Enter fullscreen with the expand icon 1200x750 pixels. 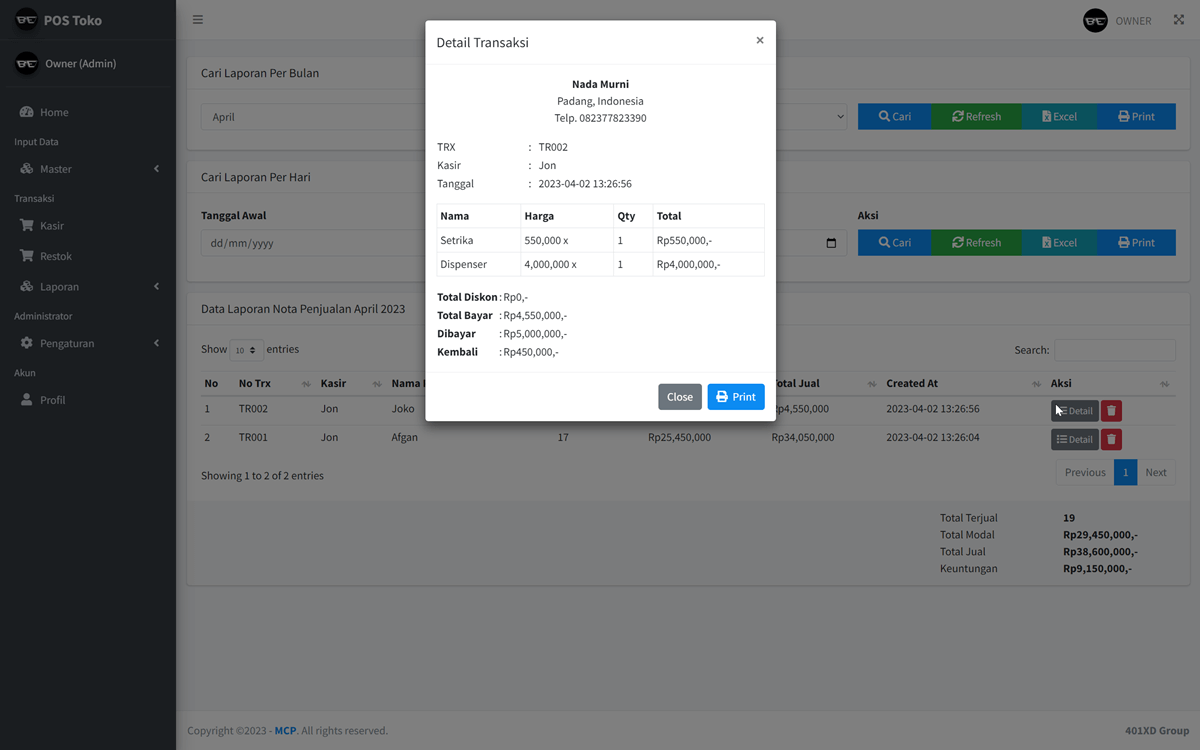[x=1176, y=19]
